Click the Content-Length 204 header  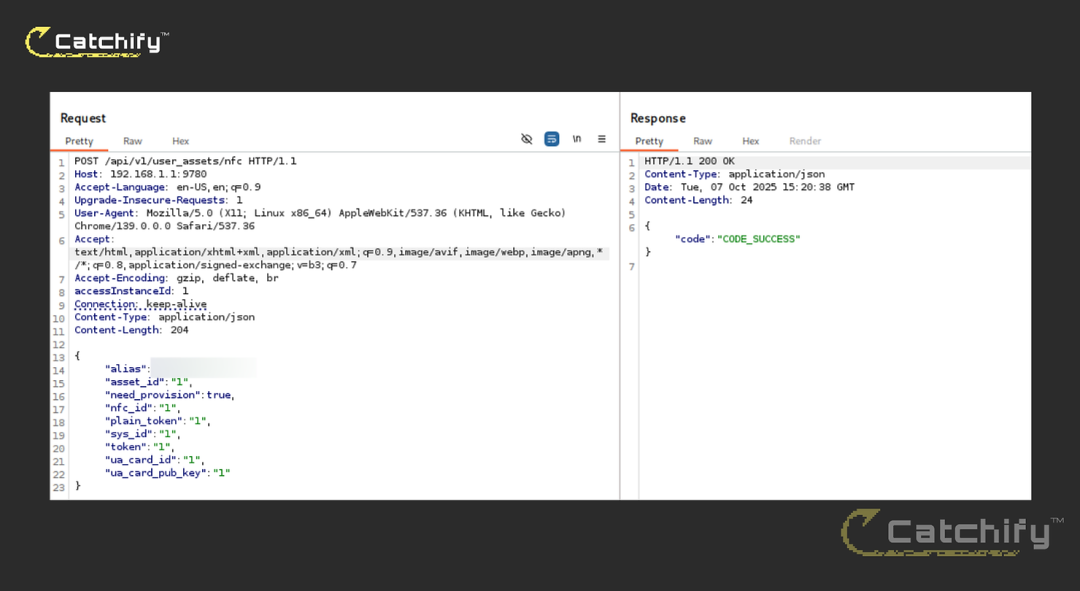pyautogui.click(x=132, y=330)
